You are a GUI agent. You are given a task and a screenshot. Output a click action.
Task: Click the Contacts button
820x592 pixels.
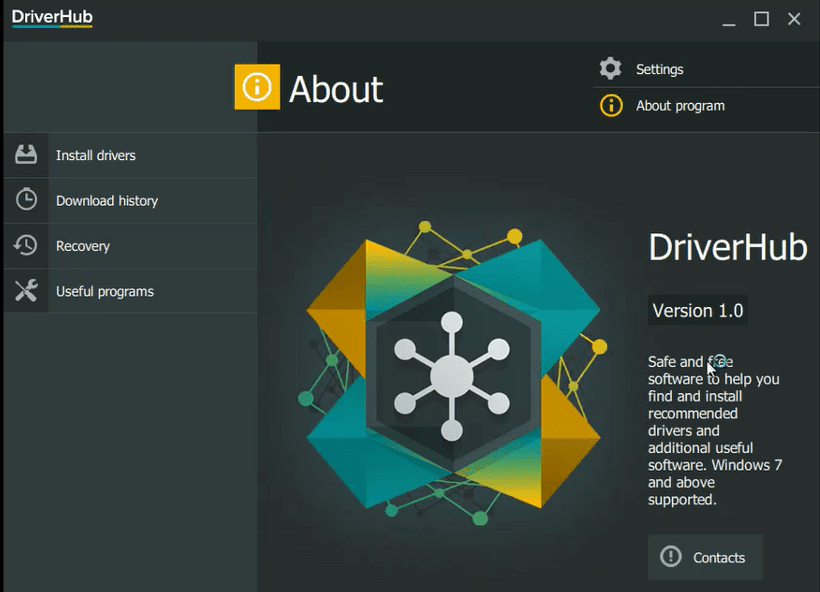tap(705, 557)
